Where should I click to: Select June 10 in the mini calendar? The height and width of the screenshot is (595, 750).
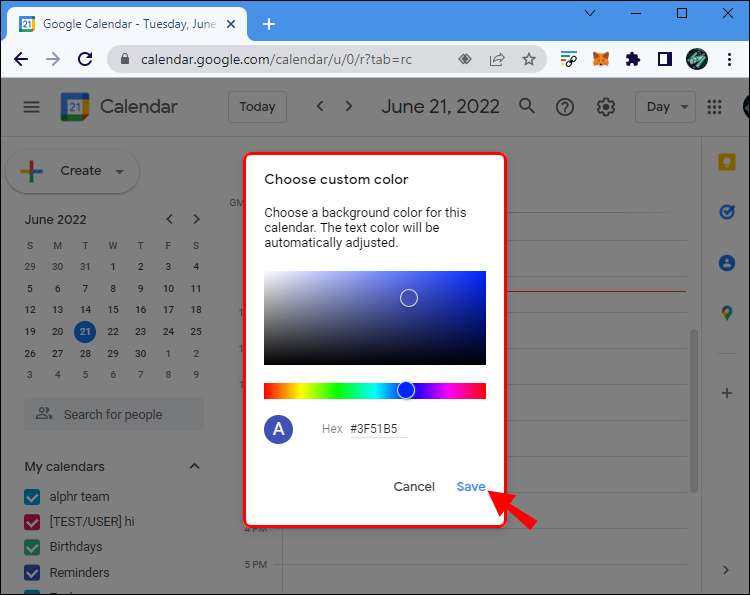tap(168, 288)
